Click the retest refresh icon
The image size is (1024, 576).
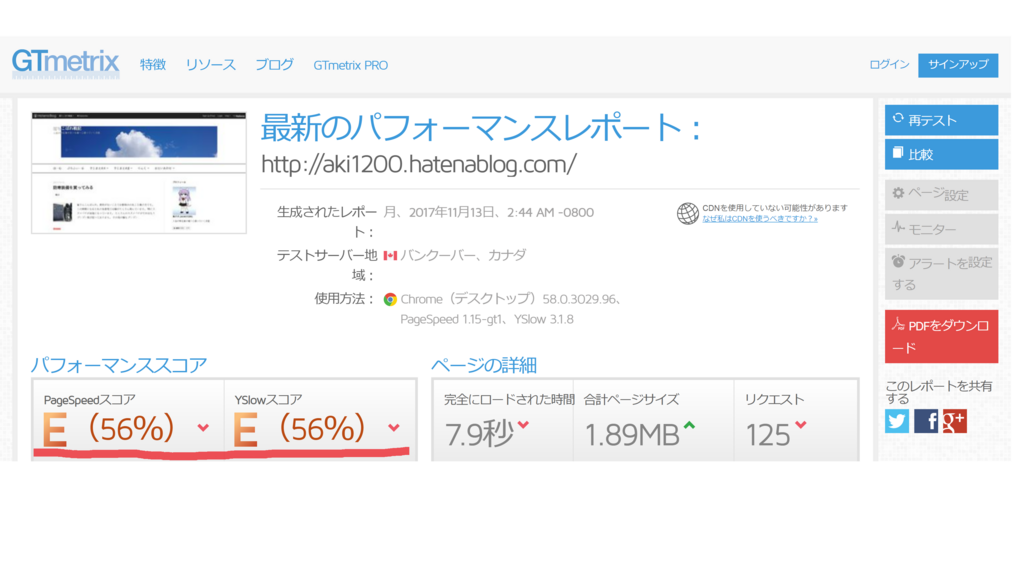(x=898, y=118)
